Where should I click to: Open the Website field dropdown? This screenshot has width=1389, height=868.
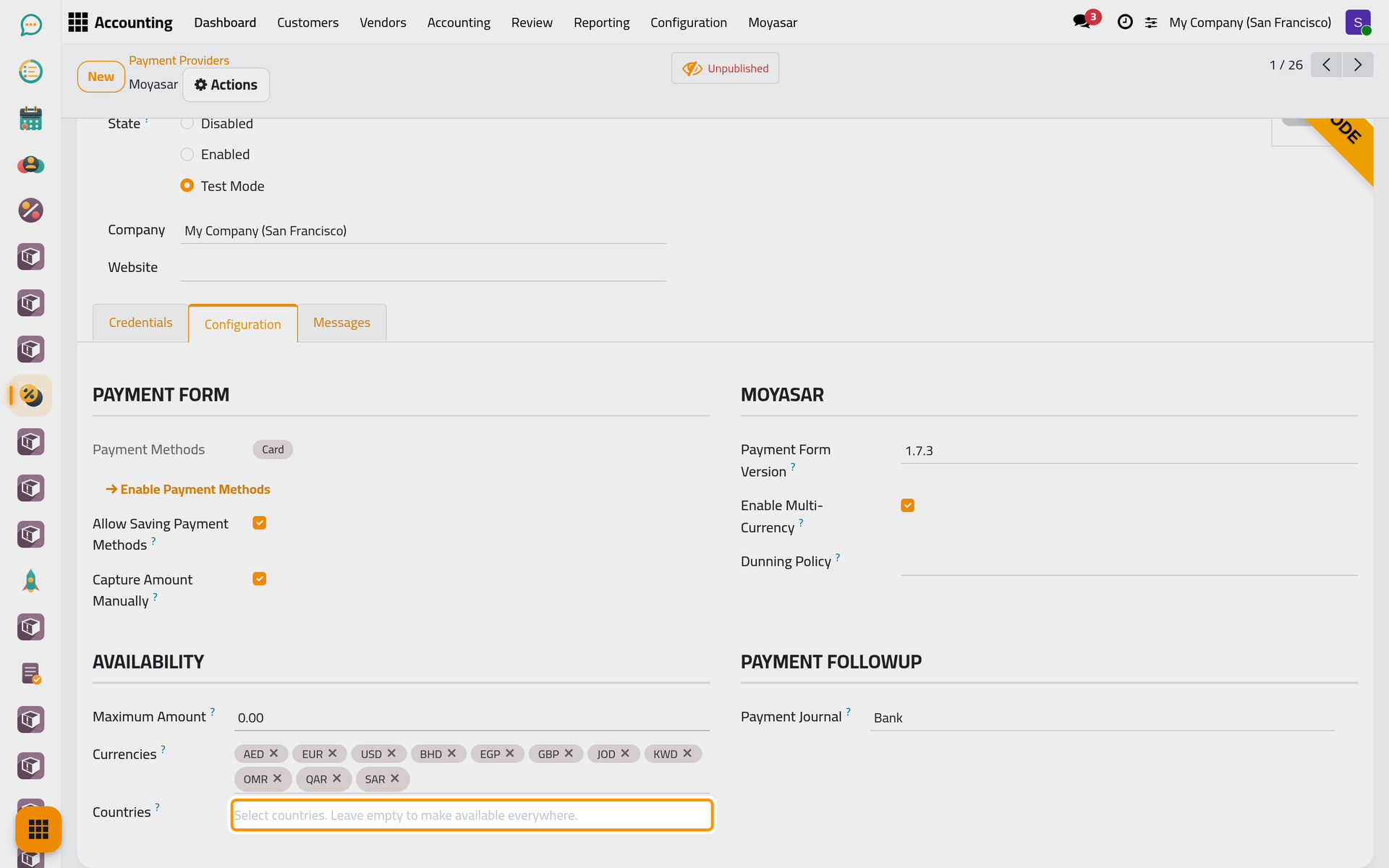[x=423, y=268]
